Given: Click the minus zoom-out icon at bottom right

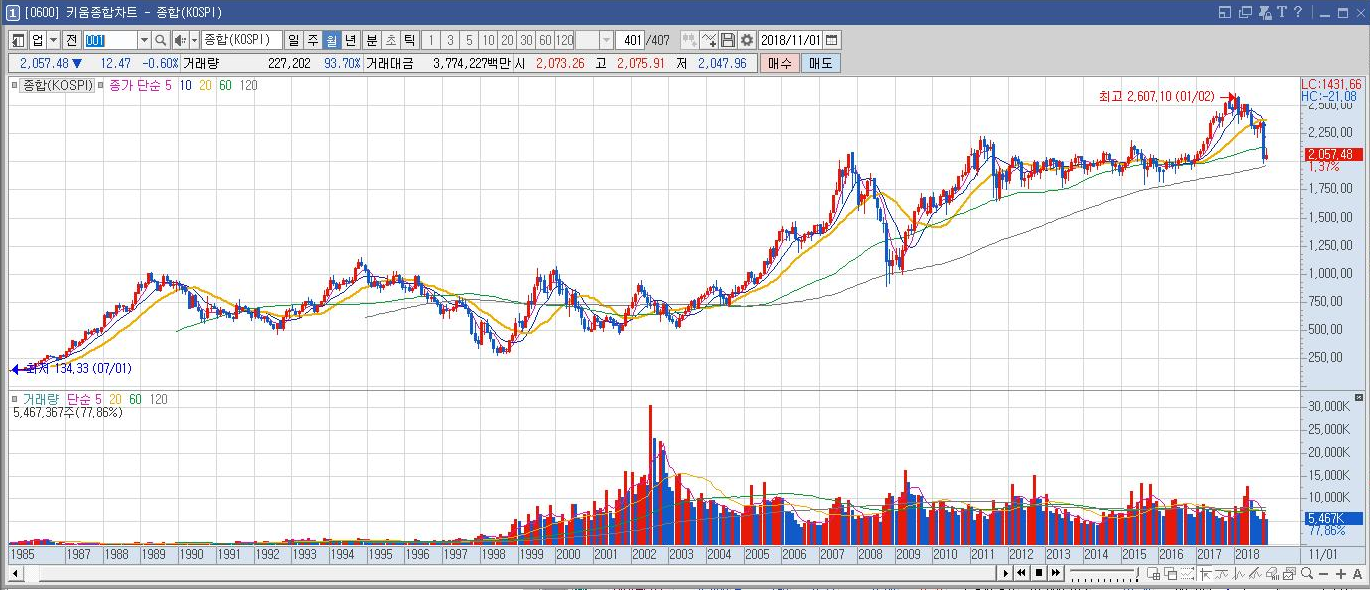Looking at the screenshot, I should (1324, 573).
